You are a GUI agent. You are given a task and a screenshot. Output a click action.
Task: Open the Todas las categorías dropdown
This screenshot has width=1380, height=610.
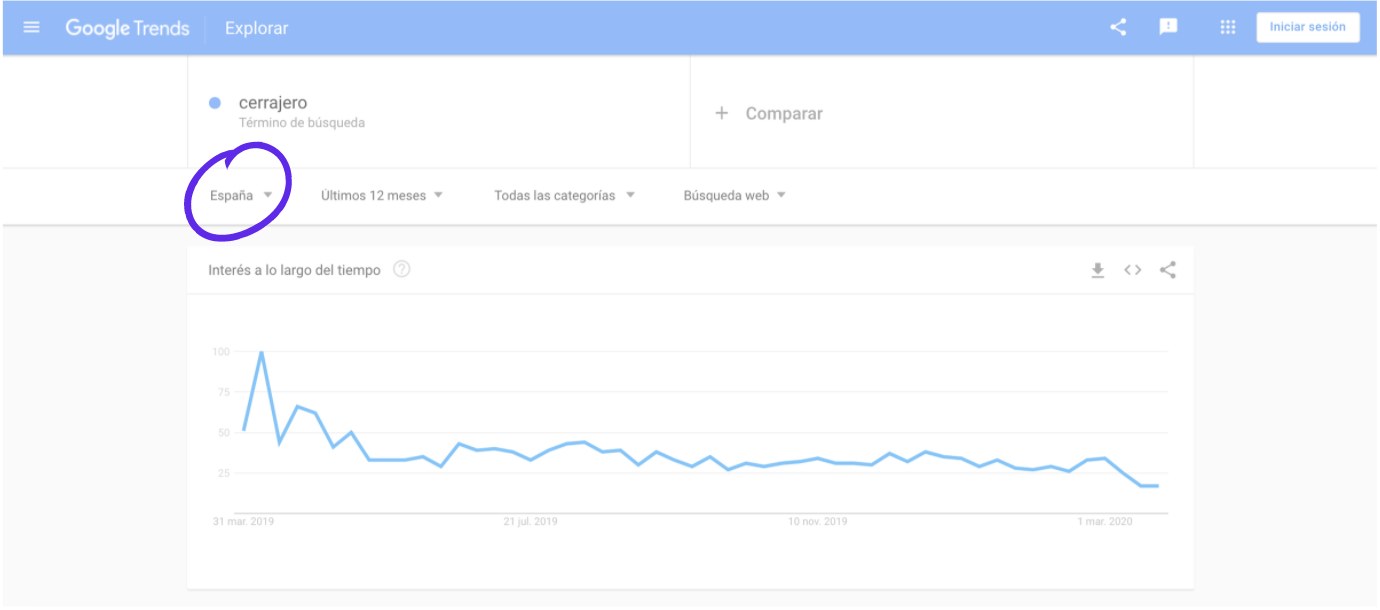pyautogui.click(x=564, y=196)
